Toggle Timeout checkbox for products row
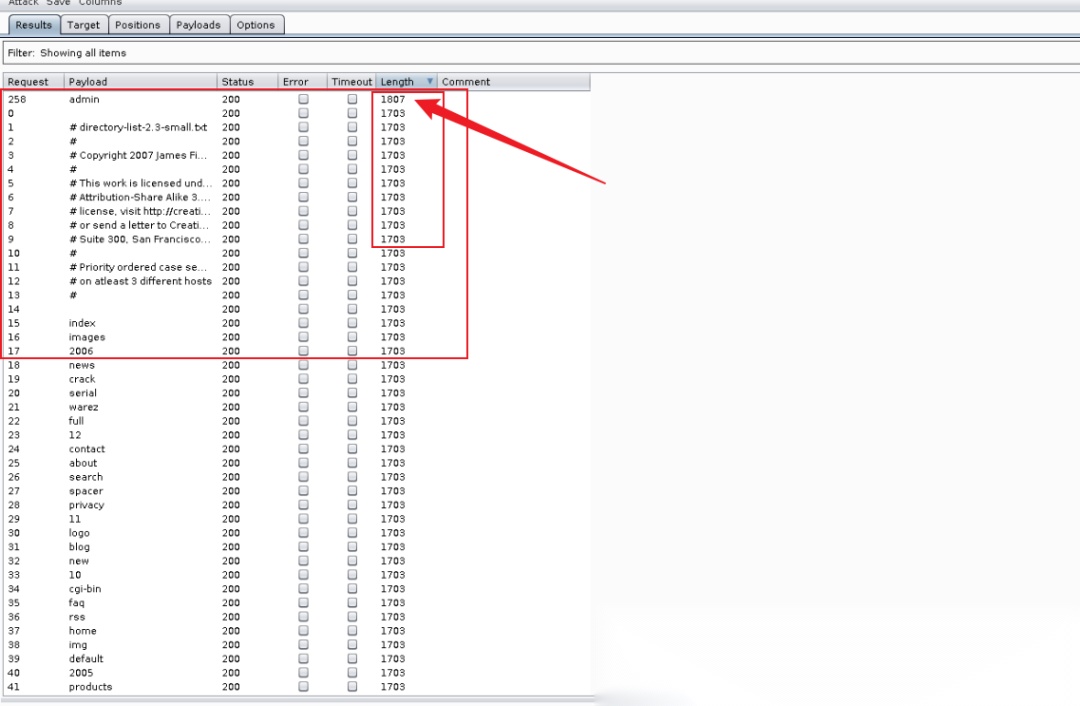This screenshot has width=1080, height=706. pyautogui.click(x=352, y=687)
